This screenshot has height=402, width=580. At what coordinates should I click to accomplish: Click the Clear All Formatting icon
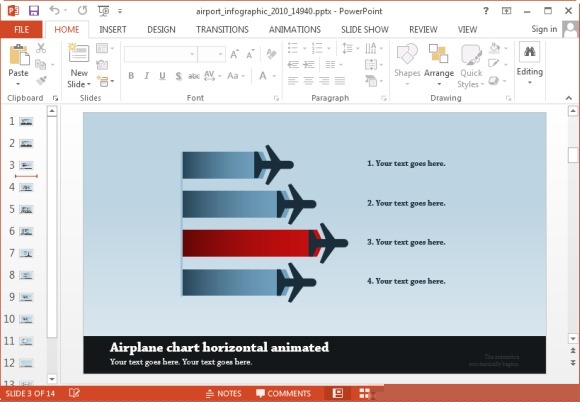click(x=272, y=54)
